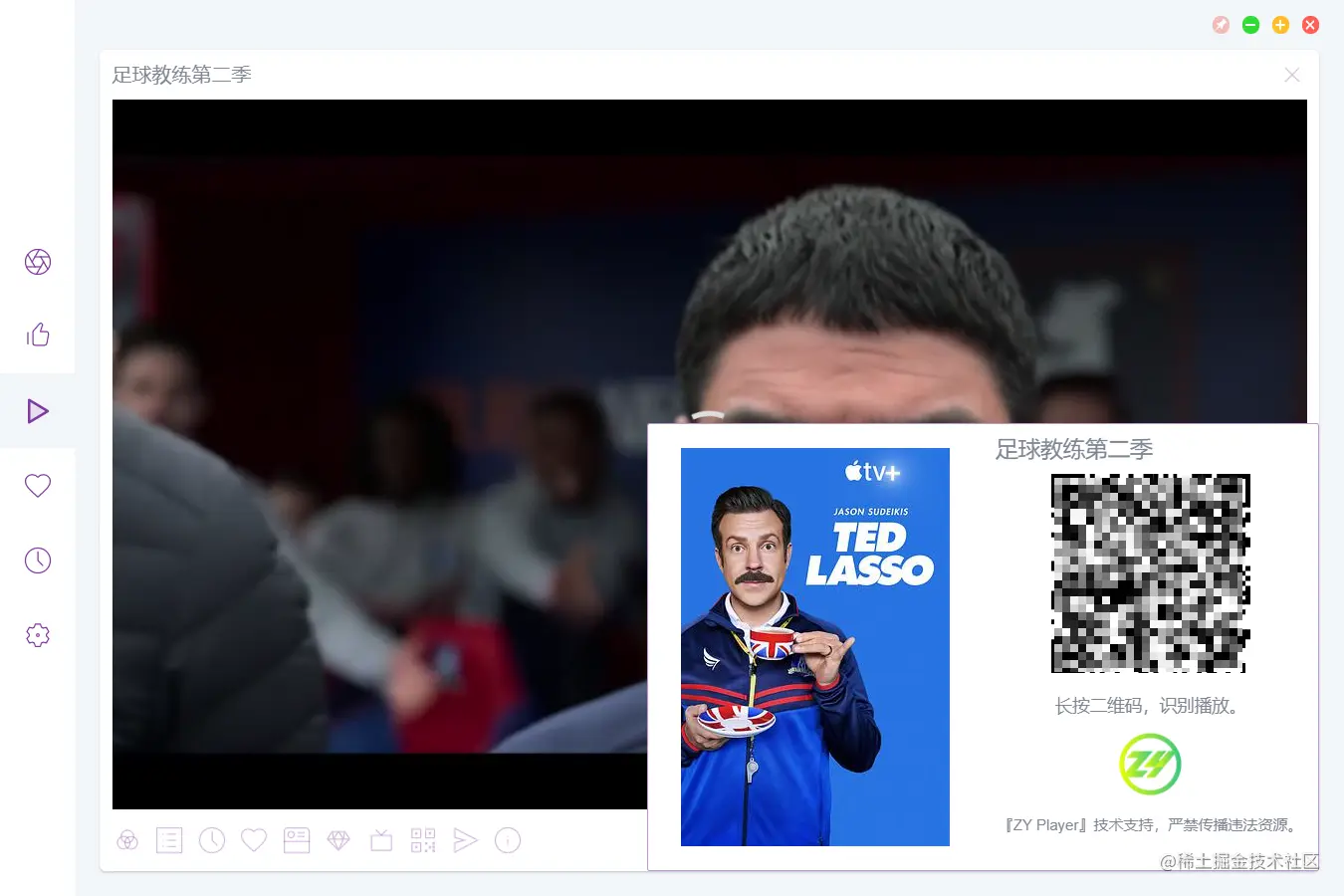Click the info circle icon in toolbar
Viewport: 1344px width, 896px height.
point(508,841)
